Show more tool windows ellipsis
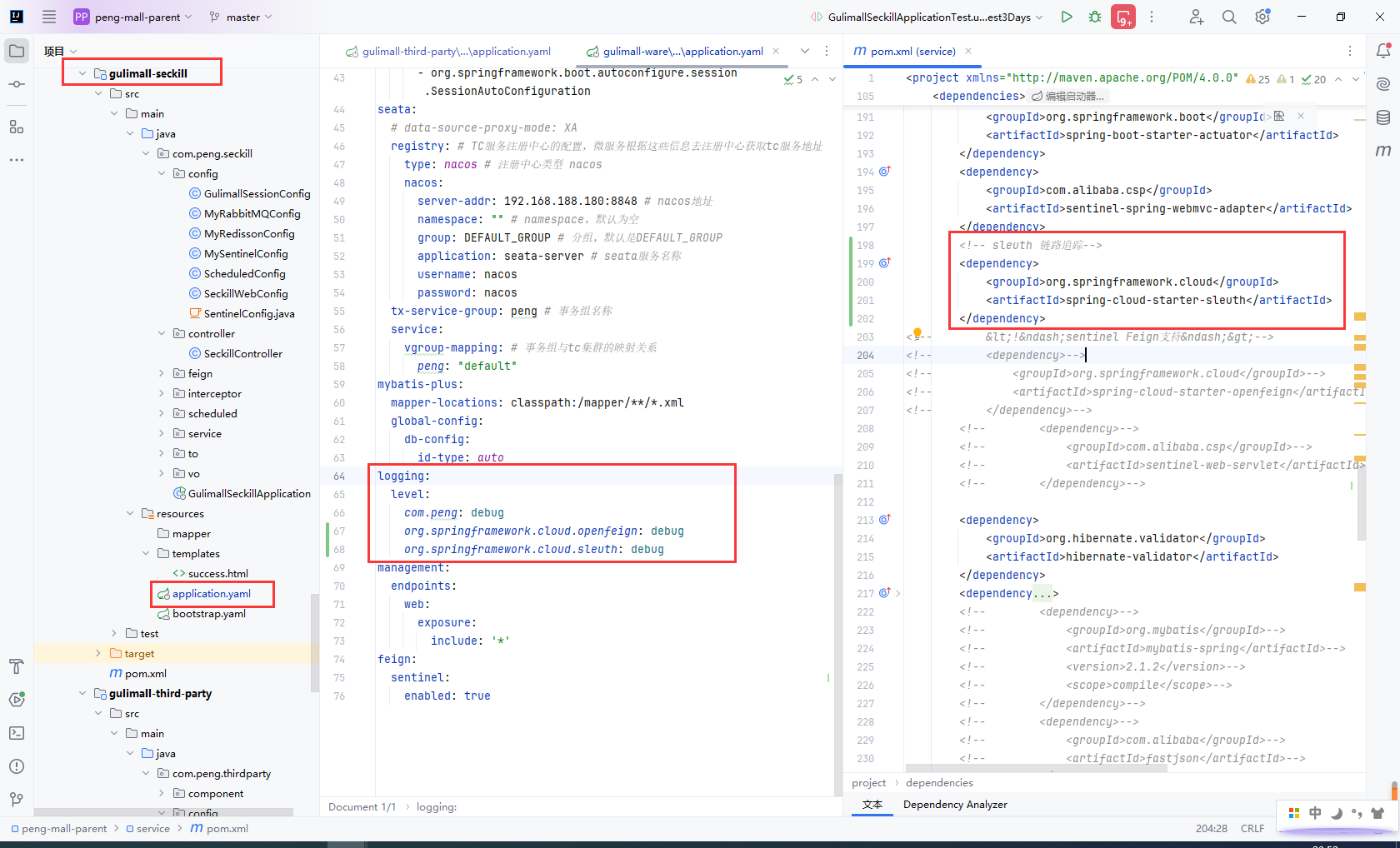This screenshot has width=1400, height=848. [17, 159]
